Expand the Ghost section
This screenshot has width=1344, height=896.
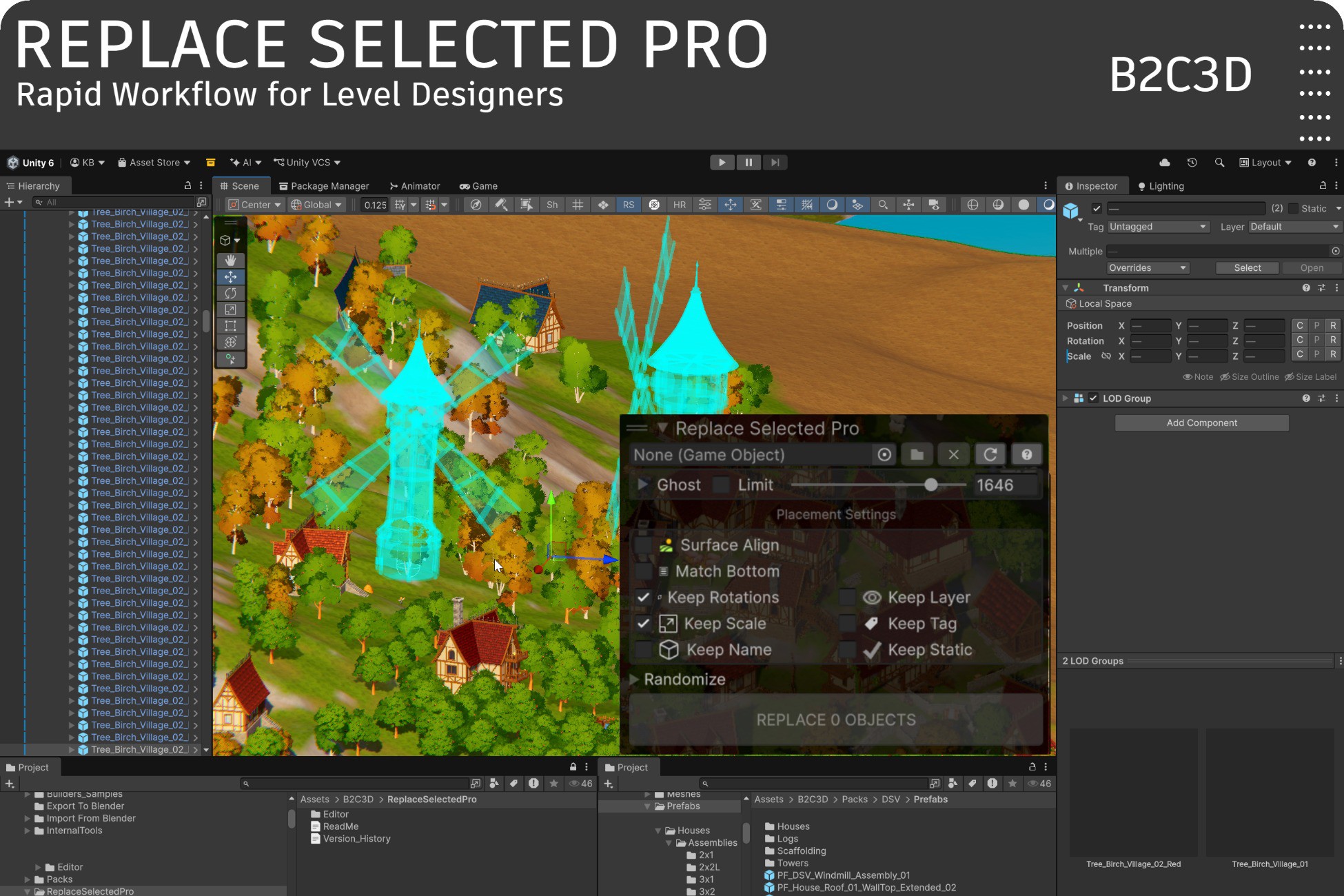[x=642, y=485]
